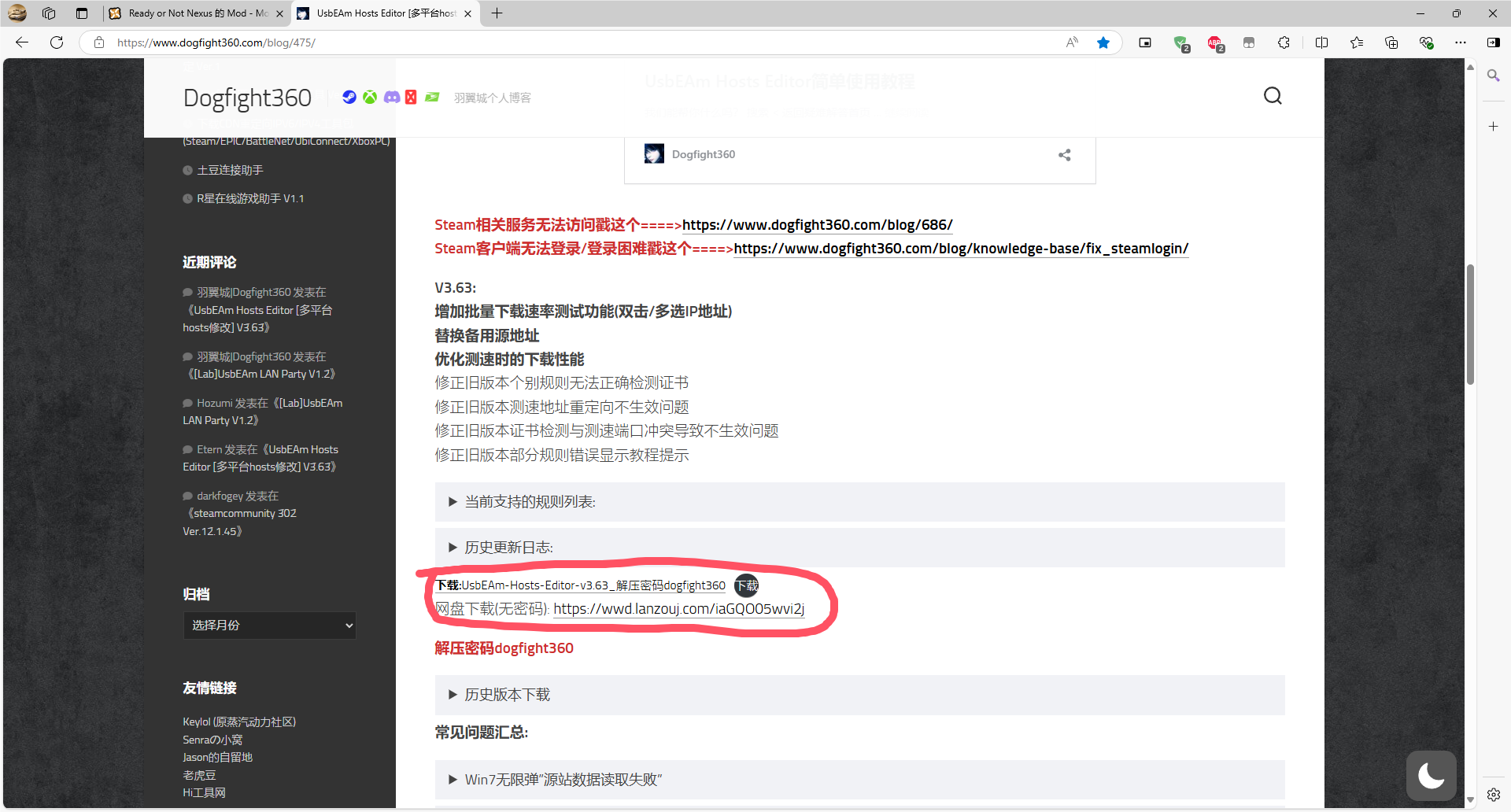Viewport: 1511px width, 812px height.
Task: Open the Discord icon link in site header
Action: point(391,97)
